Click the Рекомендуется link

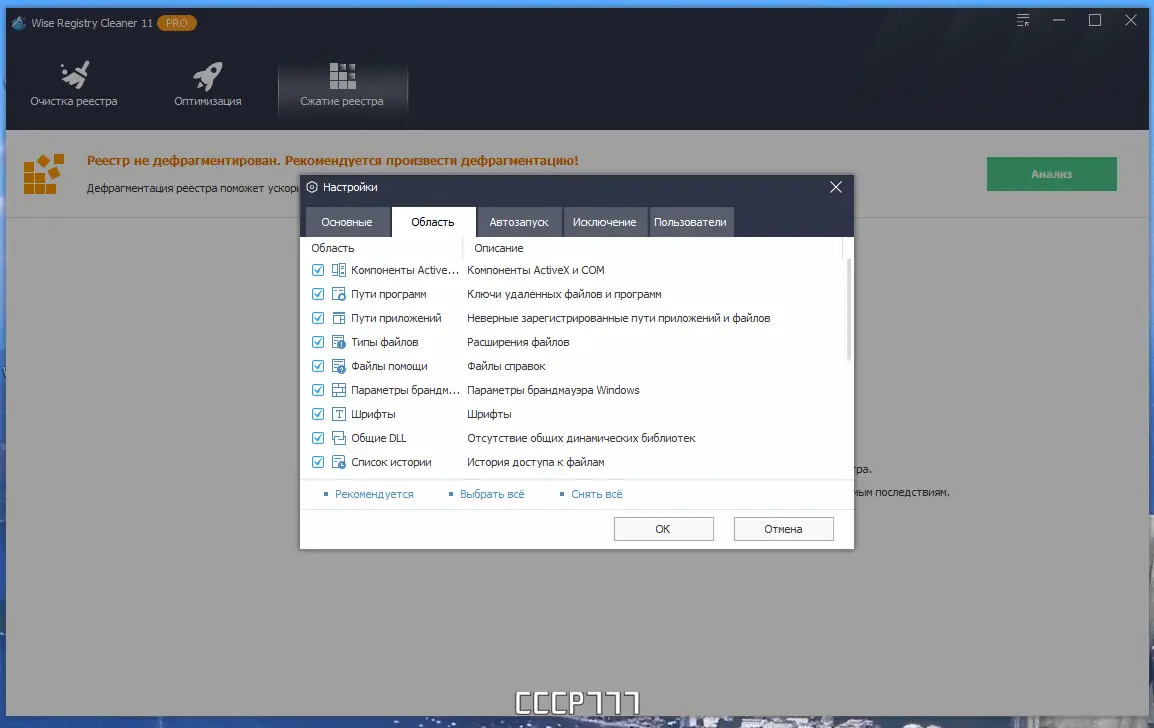pos(374,495)
